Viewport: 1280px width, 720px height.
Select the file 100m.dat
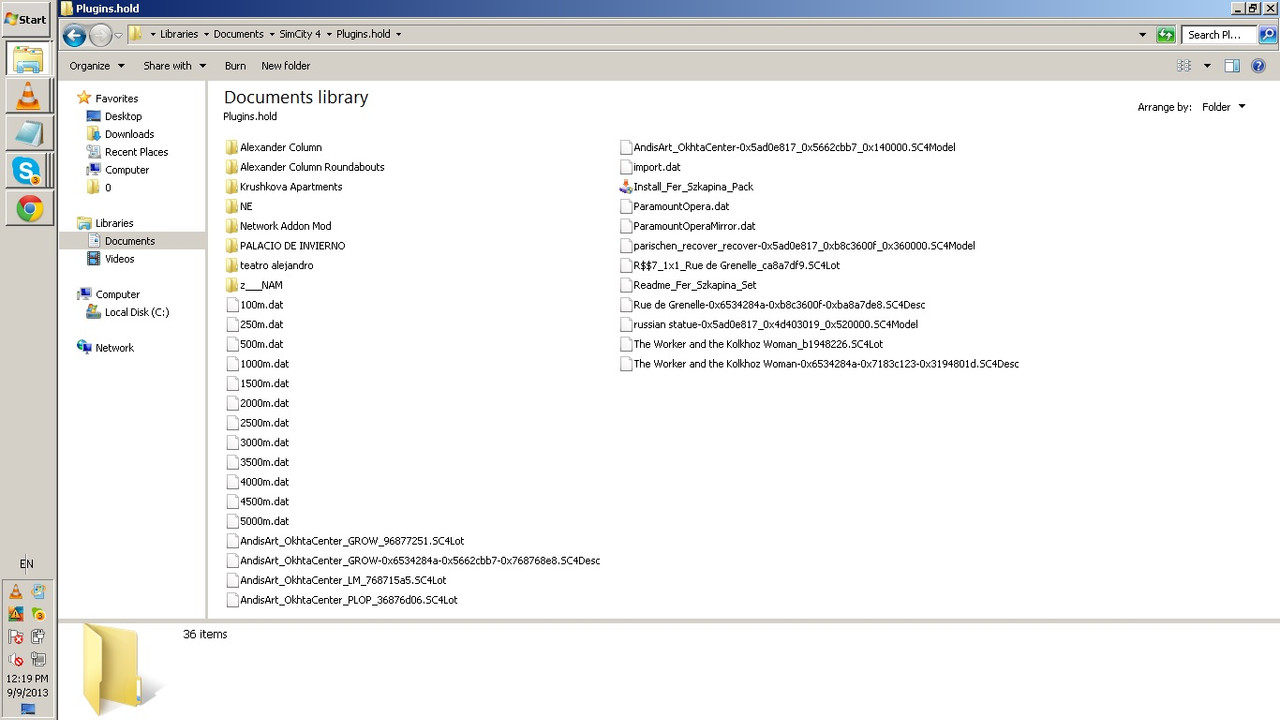pos(261,305)
